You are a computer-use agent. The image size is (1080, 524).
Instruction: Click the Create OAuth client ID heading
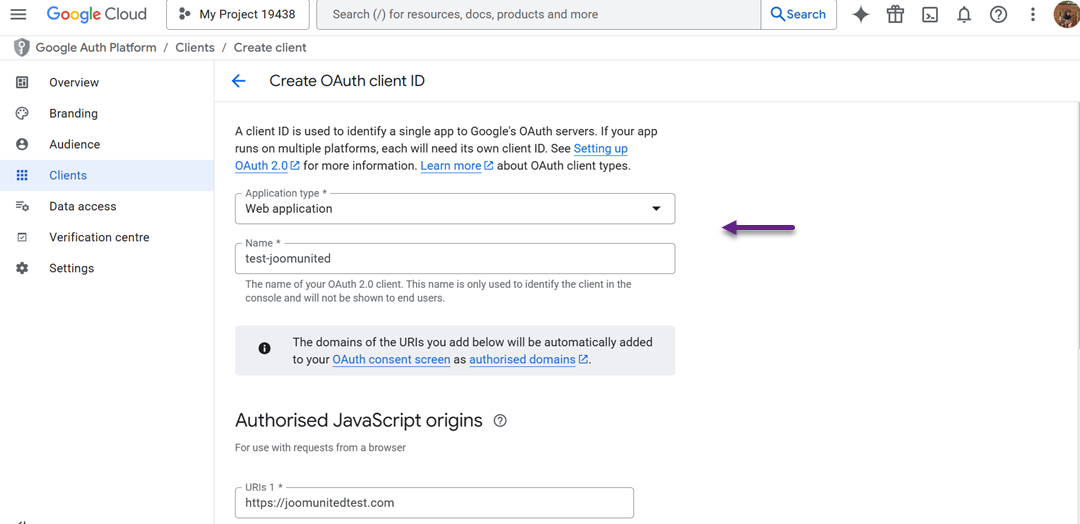pos(347,81)
